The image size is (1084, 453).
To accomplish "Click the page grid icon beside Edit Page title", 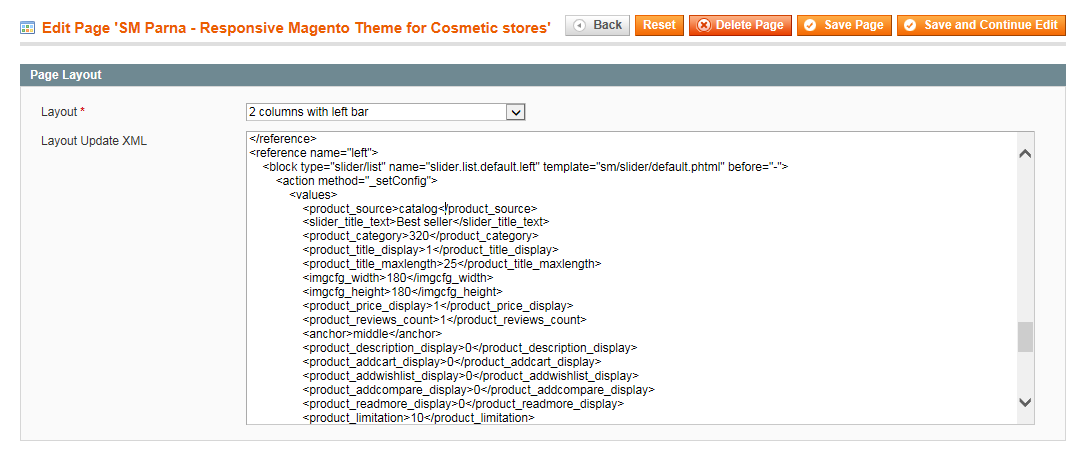I will (x=28, y=28).
